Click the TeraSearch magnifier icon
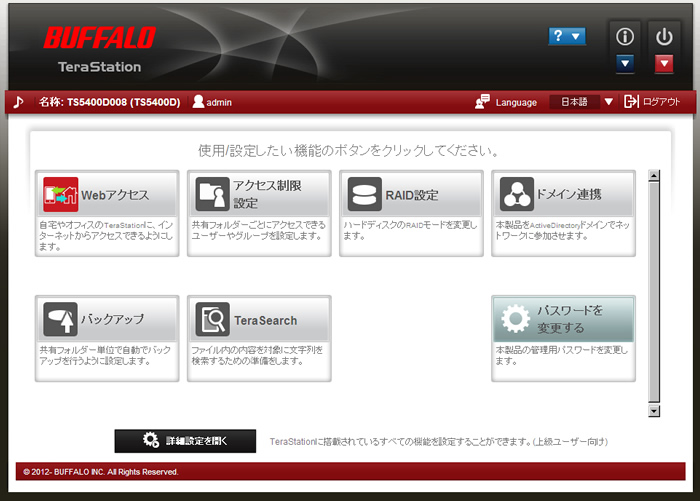 pos(212,320)
